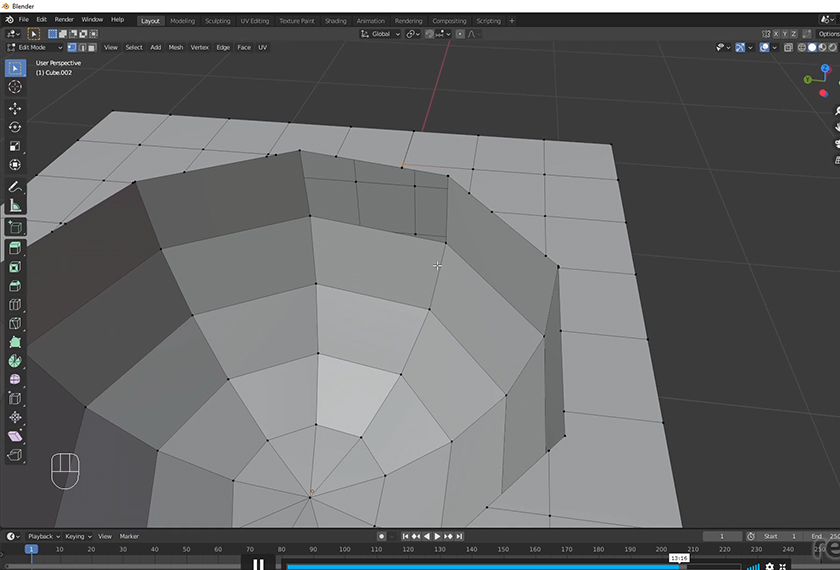Select the Inset Faces tool
The image size is (840, 570).
coord(15,267)
